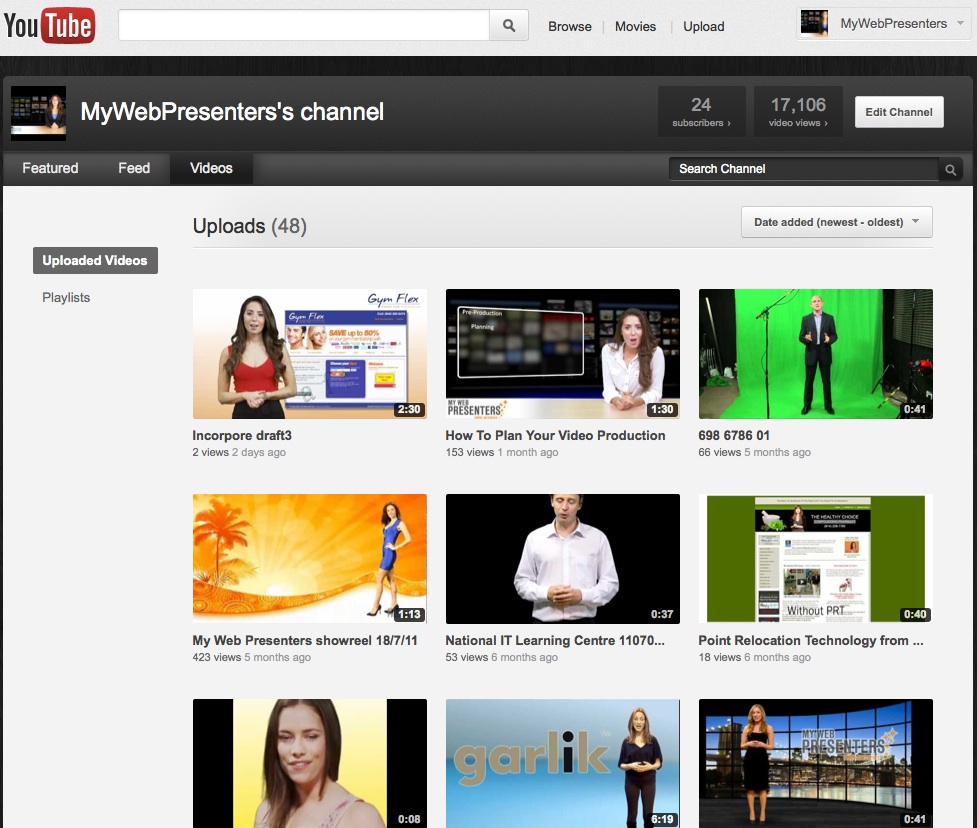
Task: Click the magnifier search button in header
Action: [x=508, y=26]
